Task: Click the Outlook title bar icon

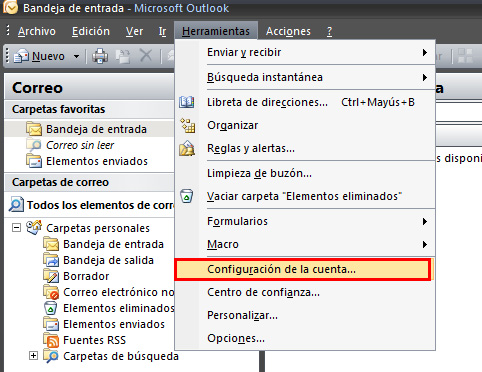Action: click(10, 7)
